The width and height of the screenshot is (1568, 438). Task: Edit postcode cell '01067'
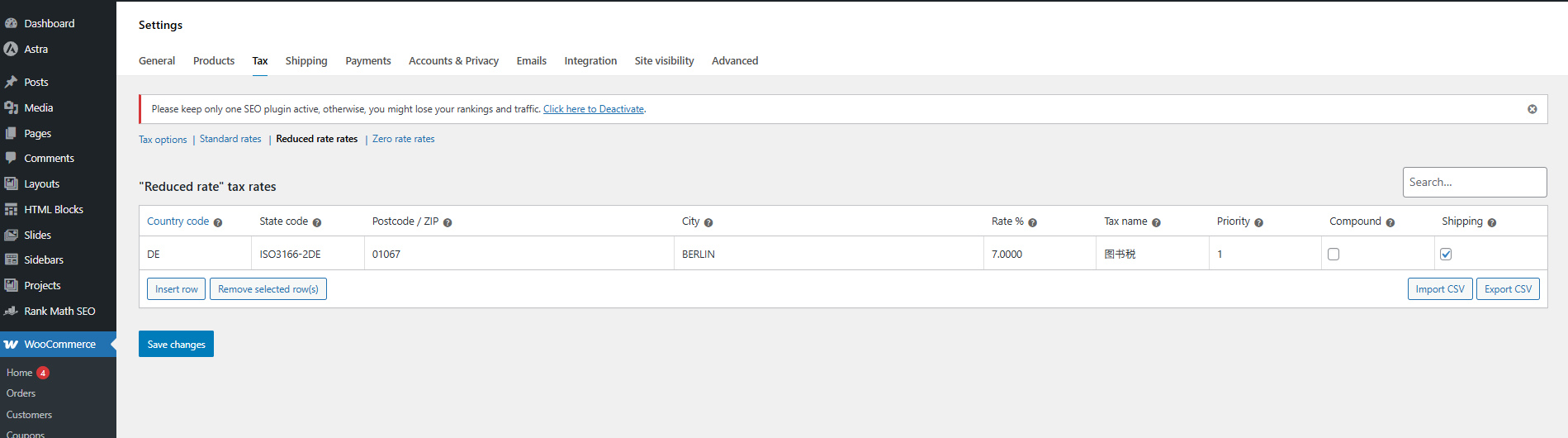tap(519, 254)
